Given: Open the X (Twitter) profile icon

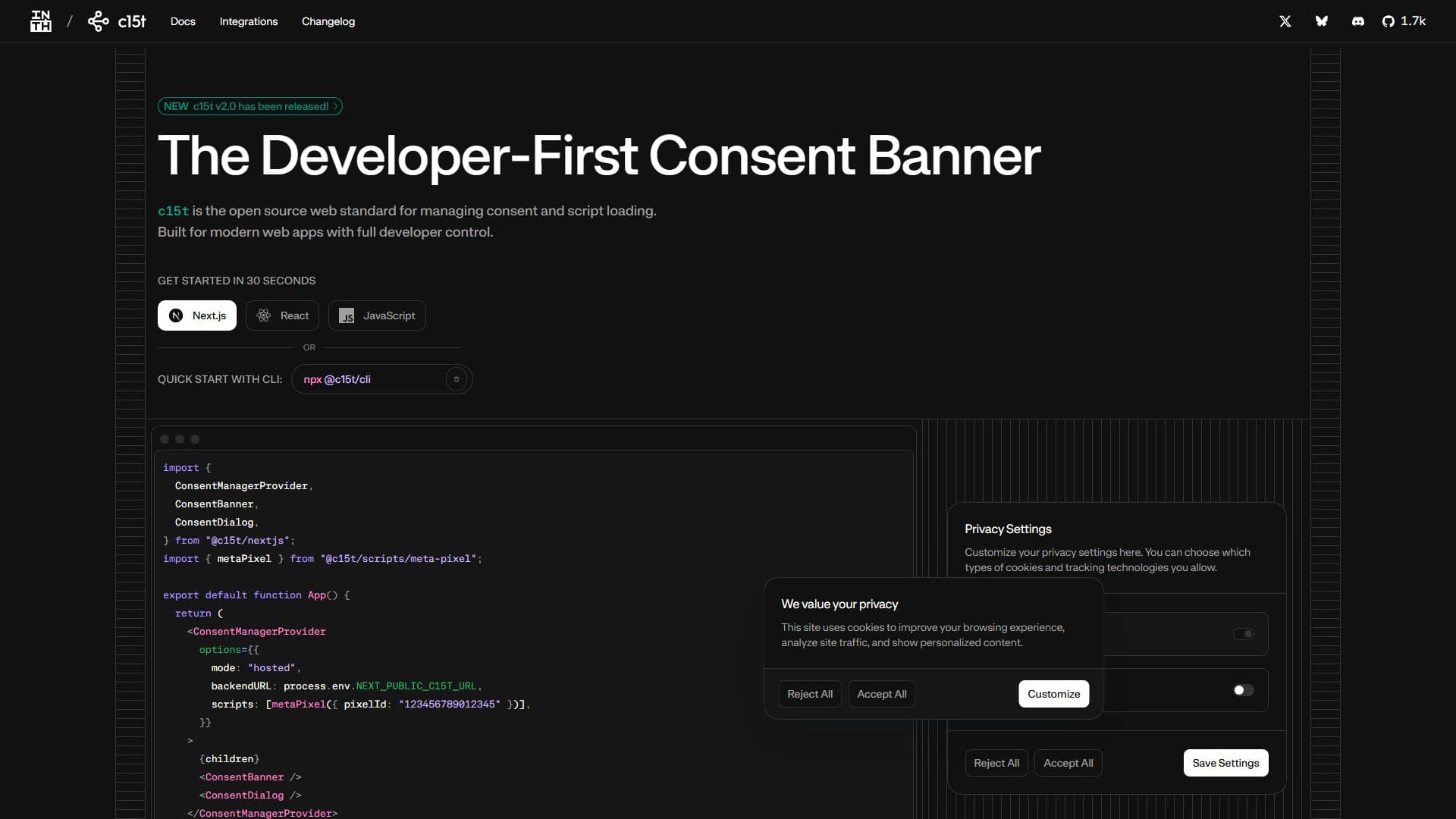Looking at the screenshot, I should point(1285,21).
